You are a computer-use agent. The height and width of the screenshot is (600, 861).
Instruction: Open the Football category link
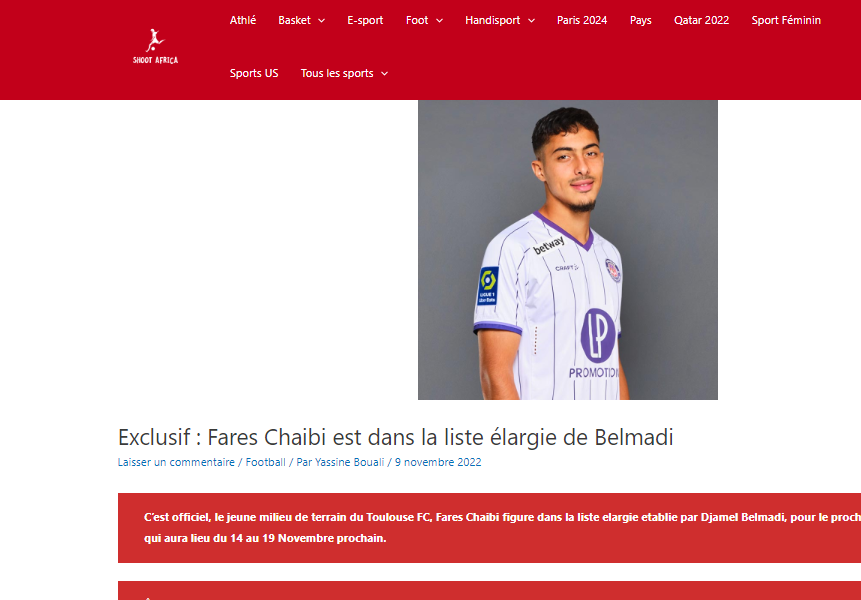point(265,462)
